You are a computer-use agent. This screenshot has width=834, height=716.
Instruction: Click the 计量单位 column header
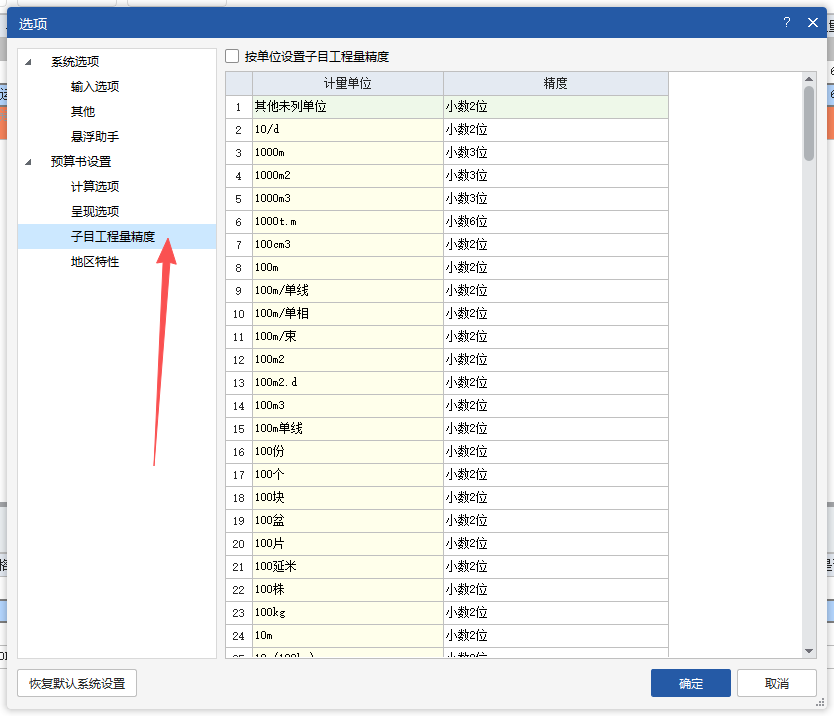coord(347,81)
